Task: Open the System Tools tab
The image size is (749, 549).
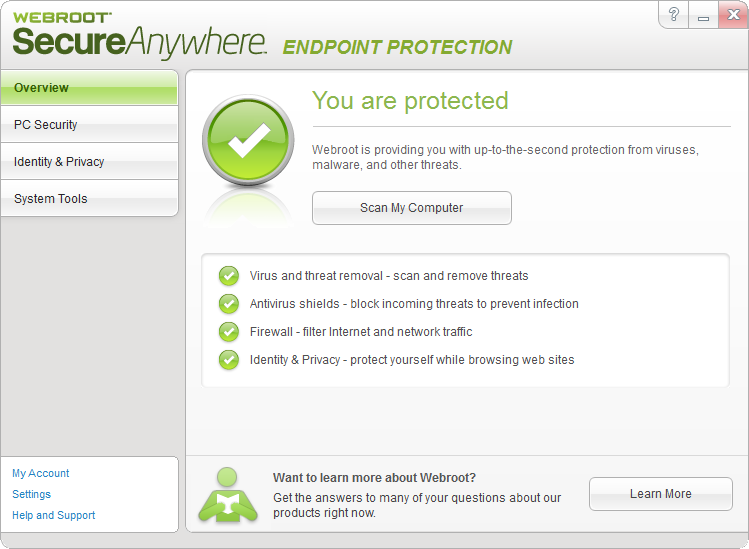Action: [x=89, y=199]
